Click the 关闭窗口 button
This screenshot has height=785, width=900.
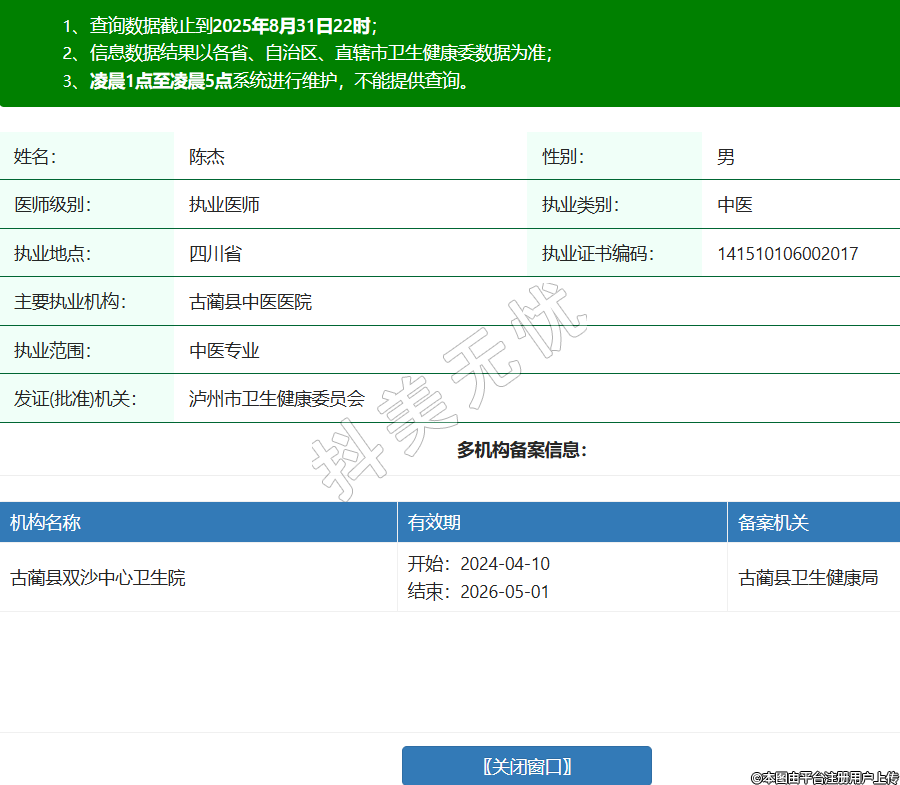click(526, 766)
